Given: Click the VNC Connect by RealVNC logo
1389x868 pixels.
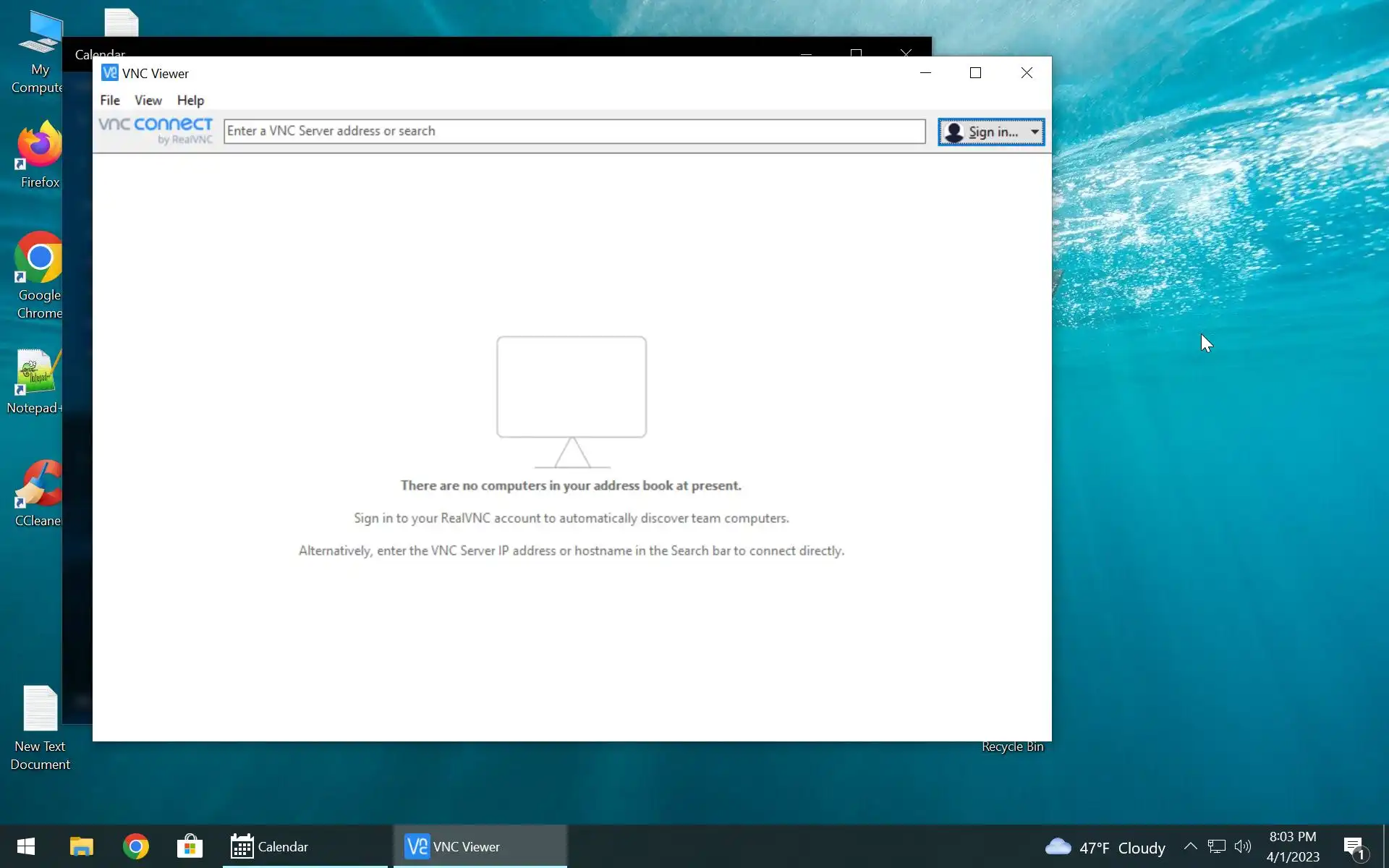Looking at the screenshot, I should pos(156,130).
